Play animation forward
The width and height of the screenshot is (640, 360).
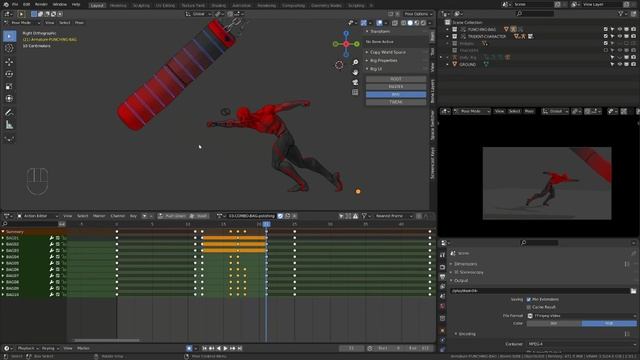tap(225, 348)
